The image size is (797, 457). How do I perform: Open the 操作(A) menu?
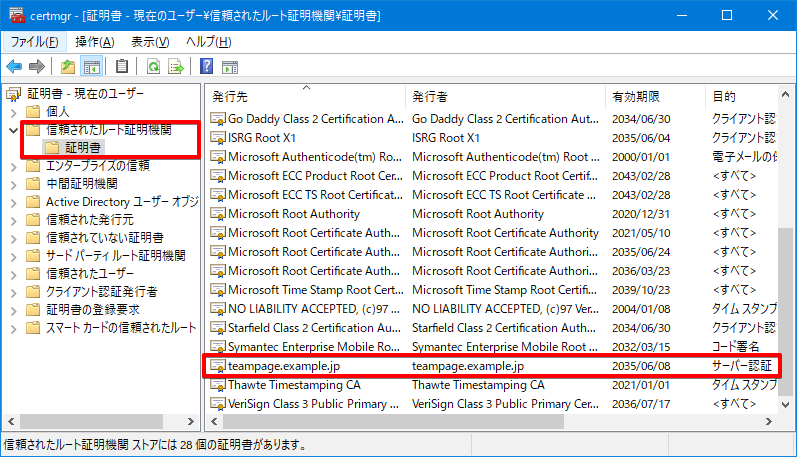95,42
